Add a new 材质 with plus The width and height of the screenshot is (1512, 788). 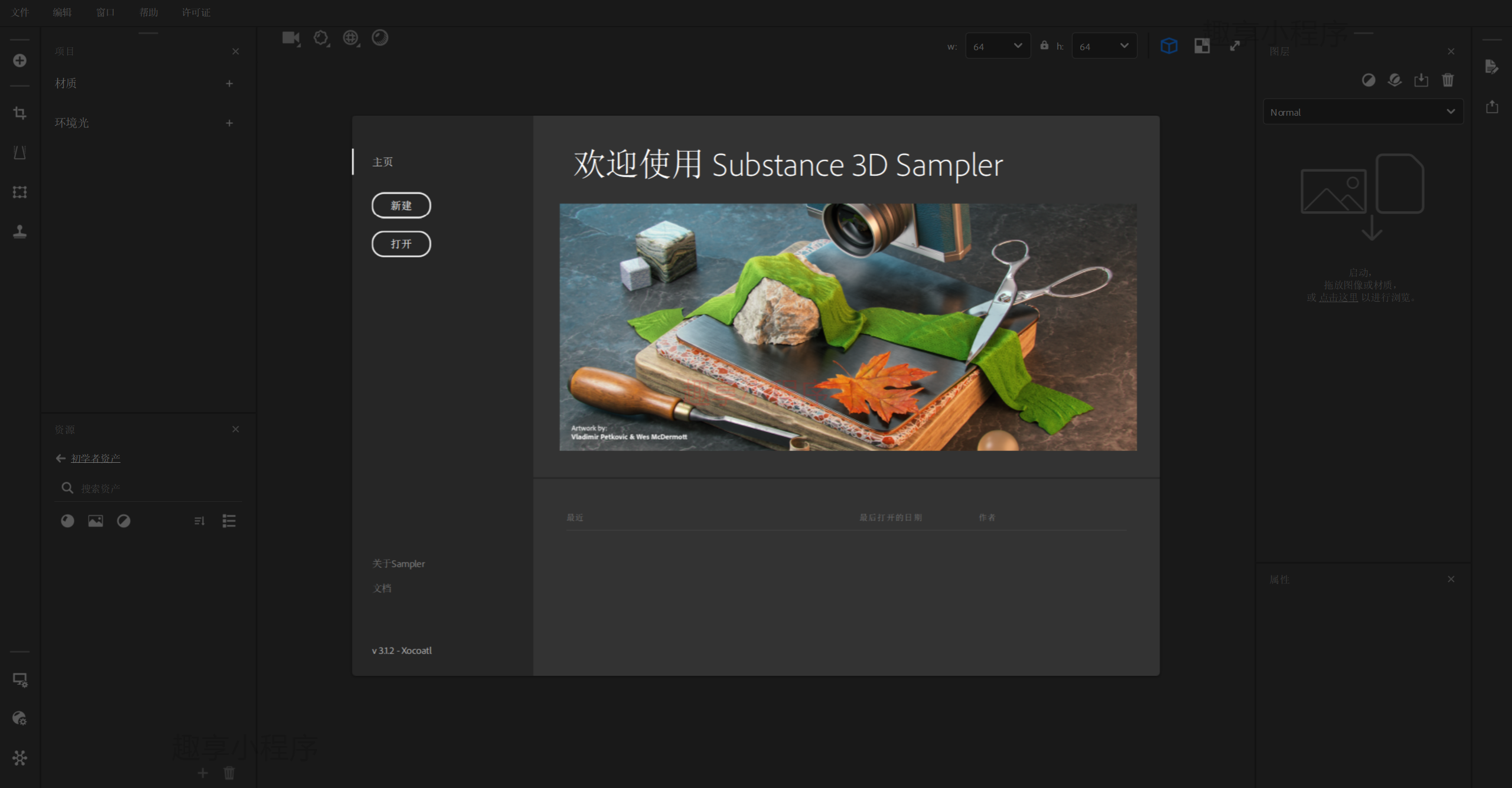pyautogui.click(x=229, y=83)
